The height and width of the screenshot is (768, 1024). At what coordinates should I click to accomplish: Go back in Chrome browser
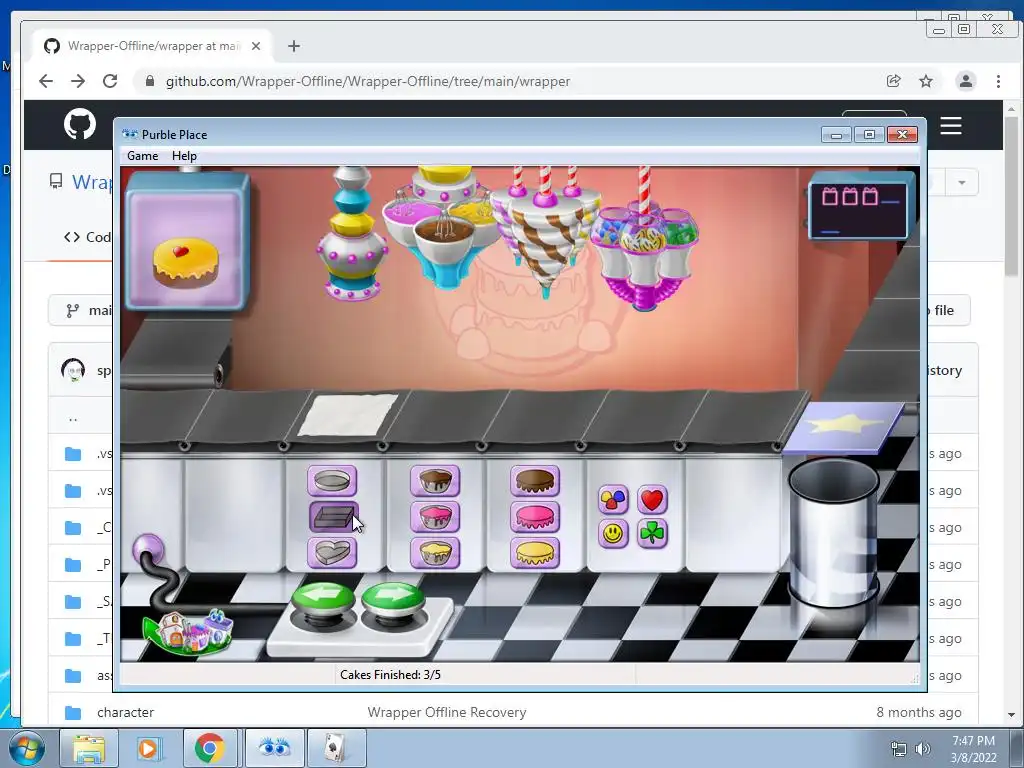46,81
